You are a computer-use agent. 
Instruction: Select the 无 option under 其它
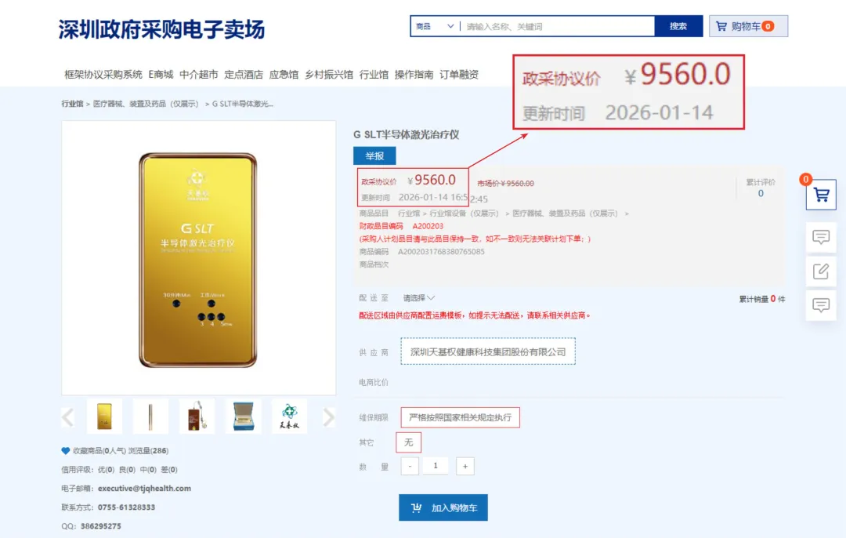408,442
